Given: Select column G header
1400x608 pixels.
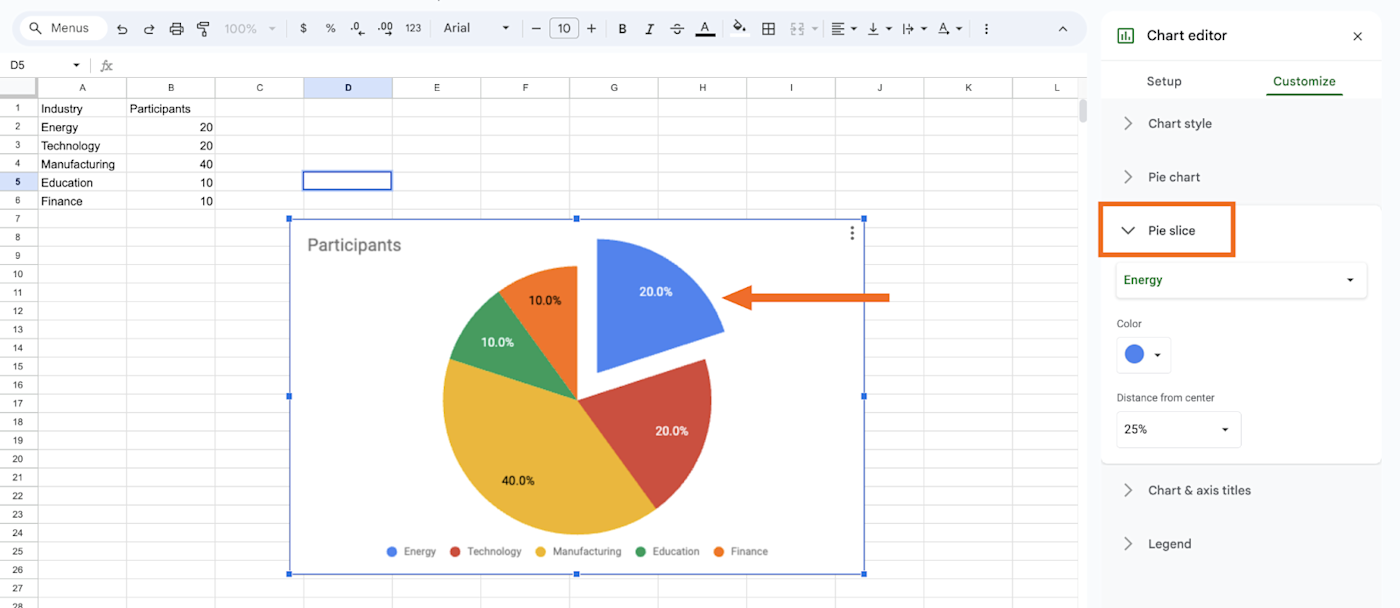Looking at the screenshot, I should click(x=614, y=88).
